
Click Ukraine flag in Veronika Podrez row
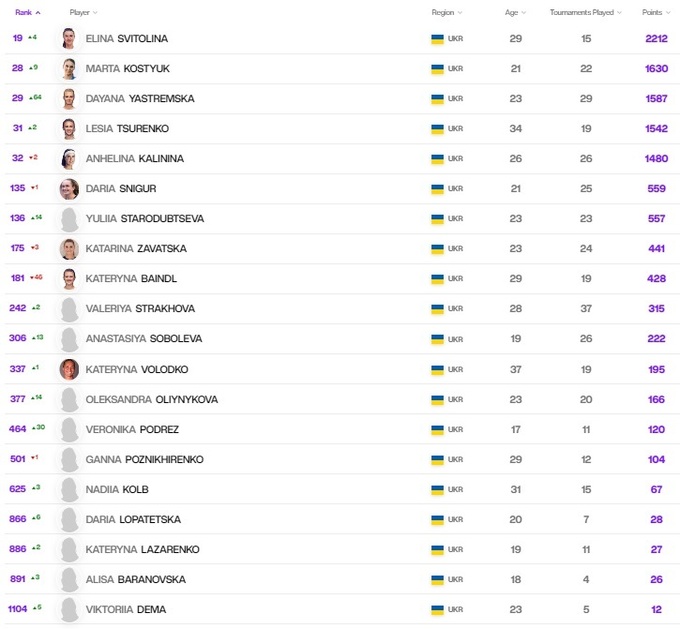437,429
